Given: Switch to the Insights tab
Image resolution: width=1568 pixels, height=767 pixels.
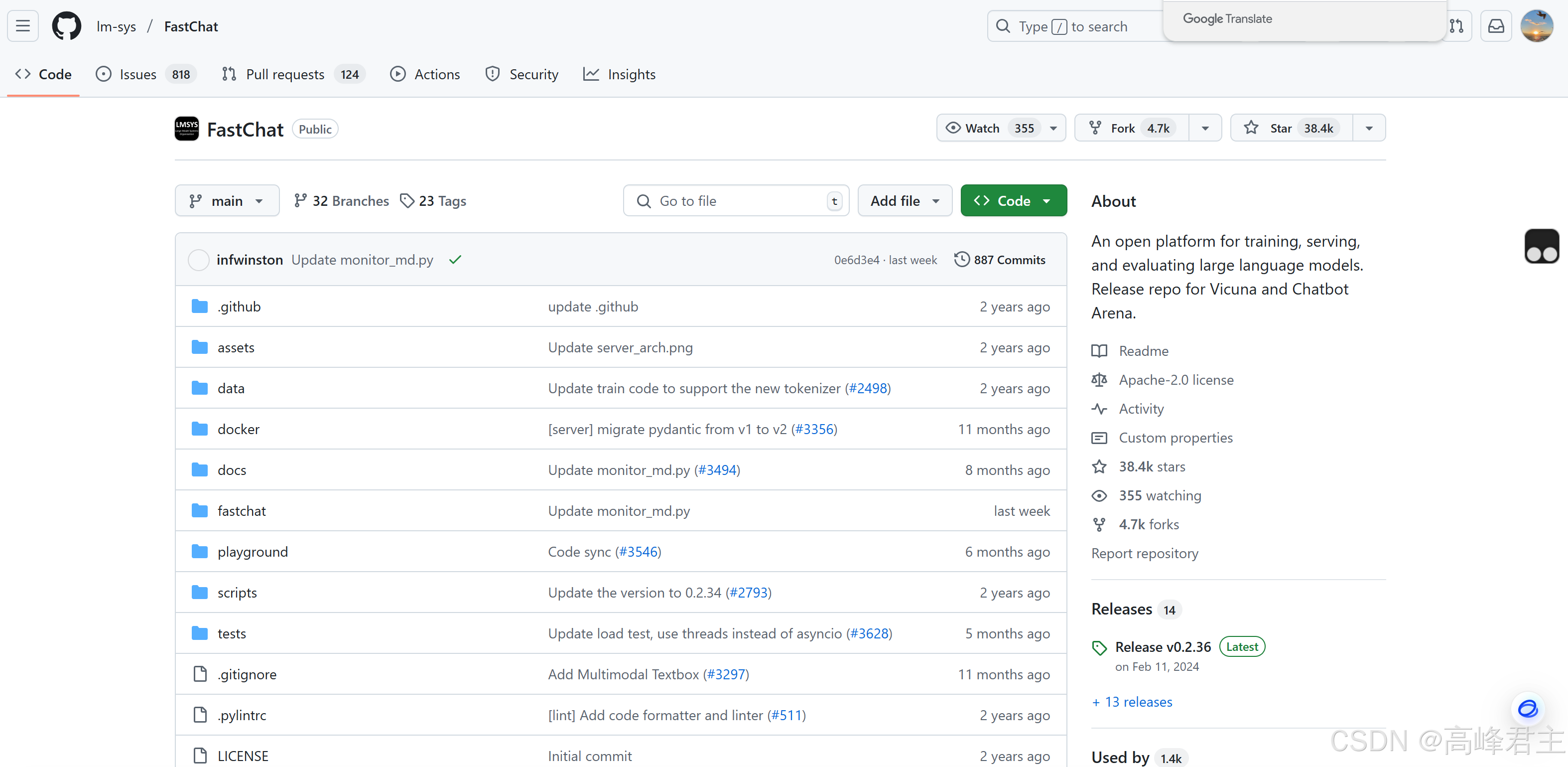Looking at the screenshot, I should pos(631,74).
